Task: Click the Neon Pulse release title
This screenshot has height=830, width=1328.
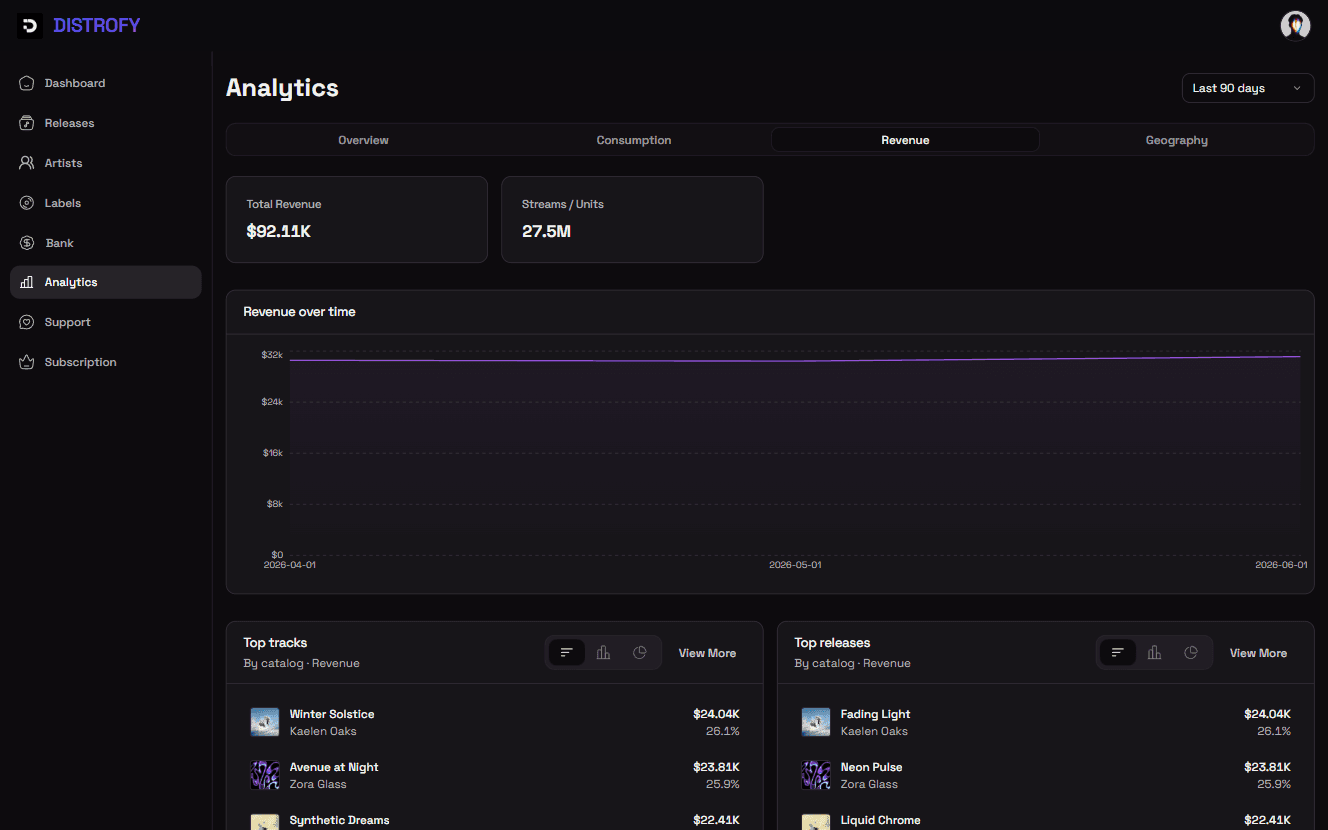Action: pyautogui.click(x=872, y=767)
